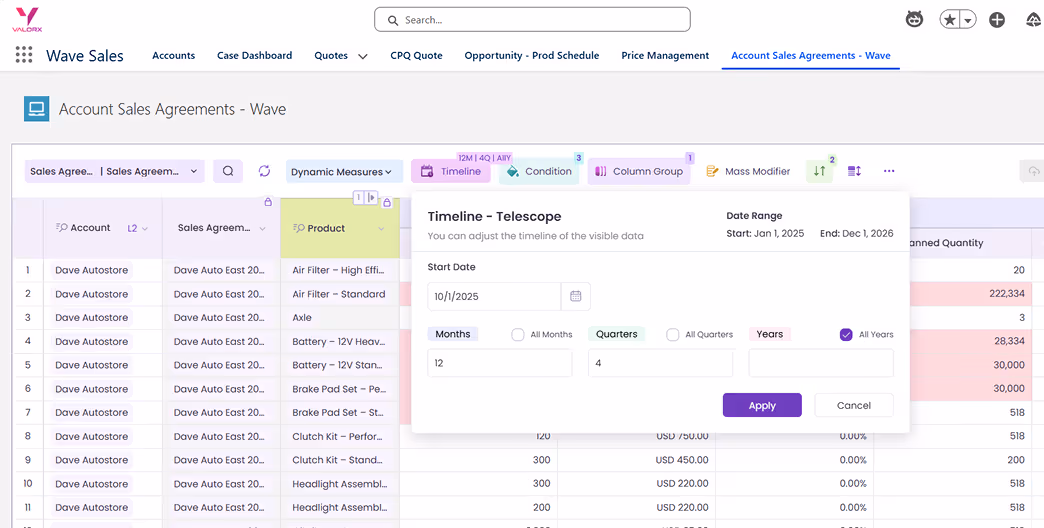Click the Wave Sales app name
1044x528 pixels.
tap(85, 56)
